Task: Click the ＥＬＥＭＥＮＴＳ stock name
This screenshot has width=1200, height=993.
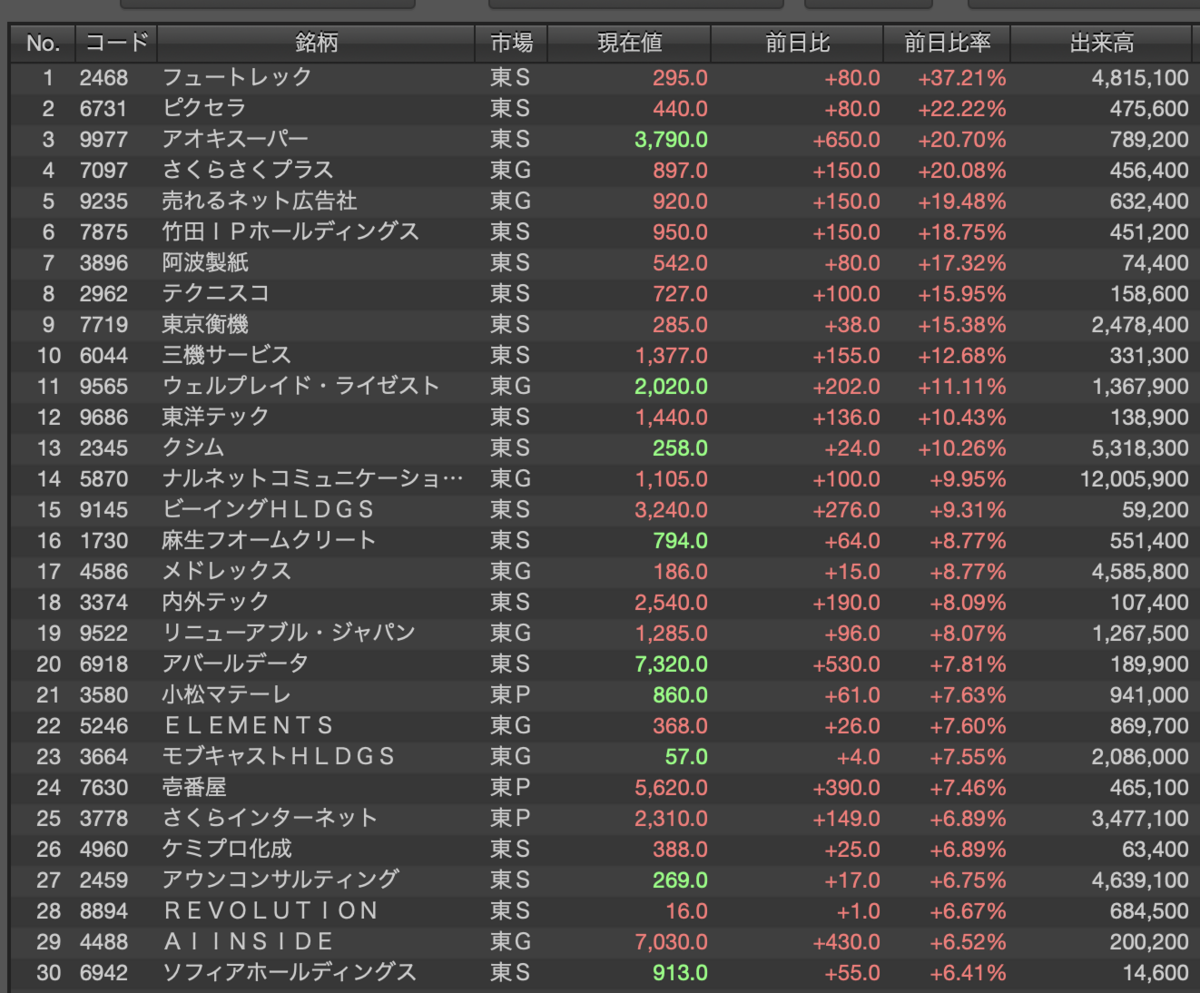Action: 248,725
